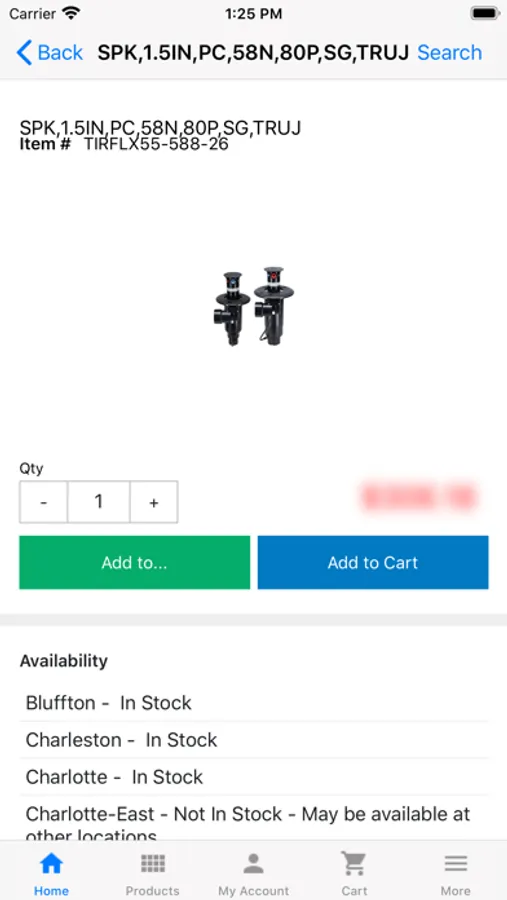This screenshot has width=507, height=900.
Task: Click the blue Add to Cart button
Action: coord(373,562)
